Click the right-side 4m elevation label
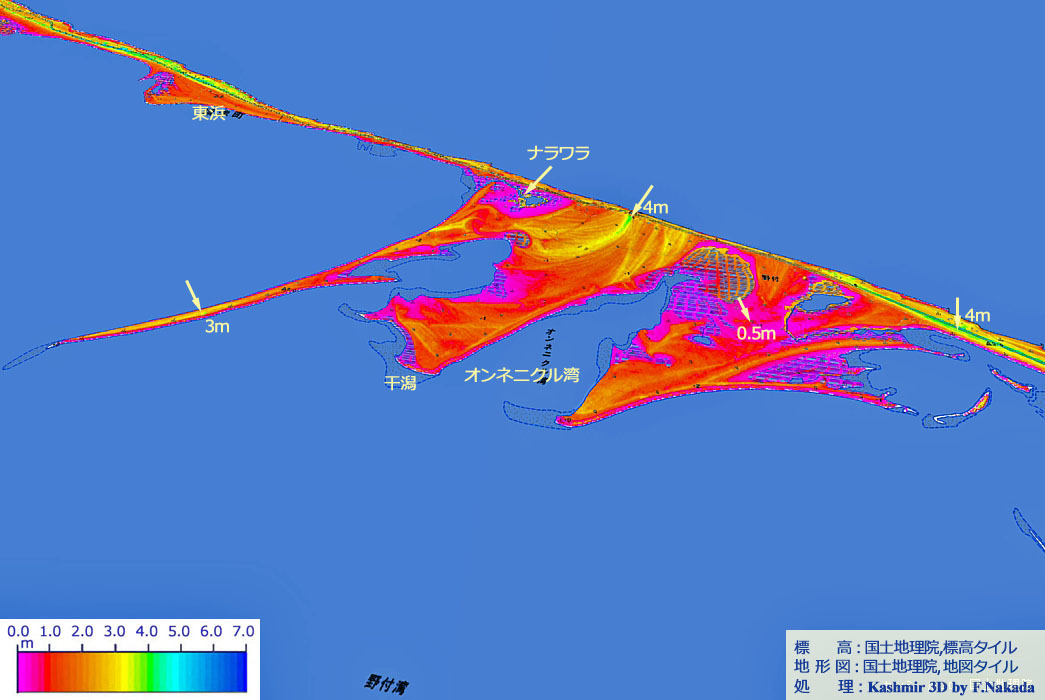 [977, 316]
